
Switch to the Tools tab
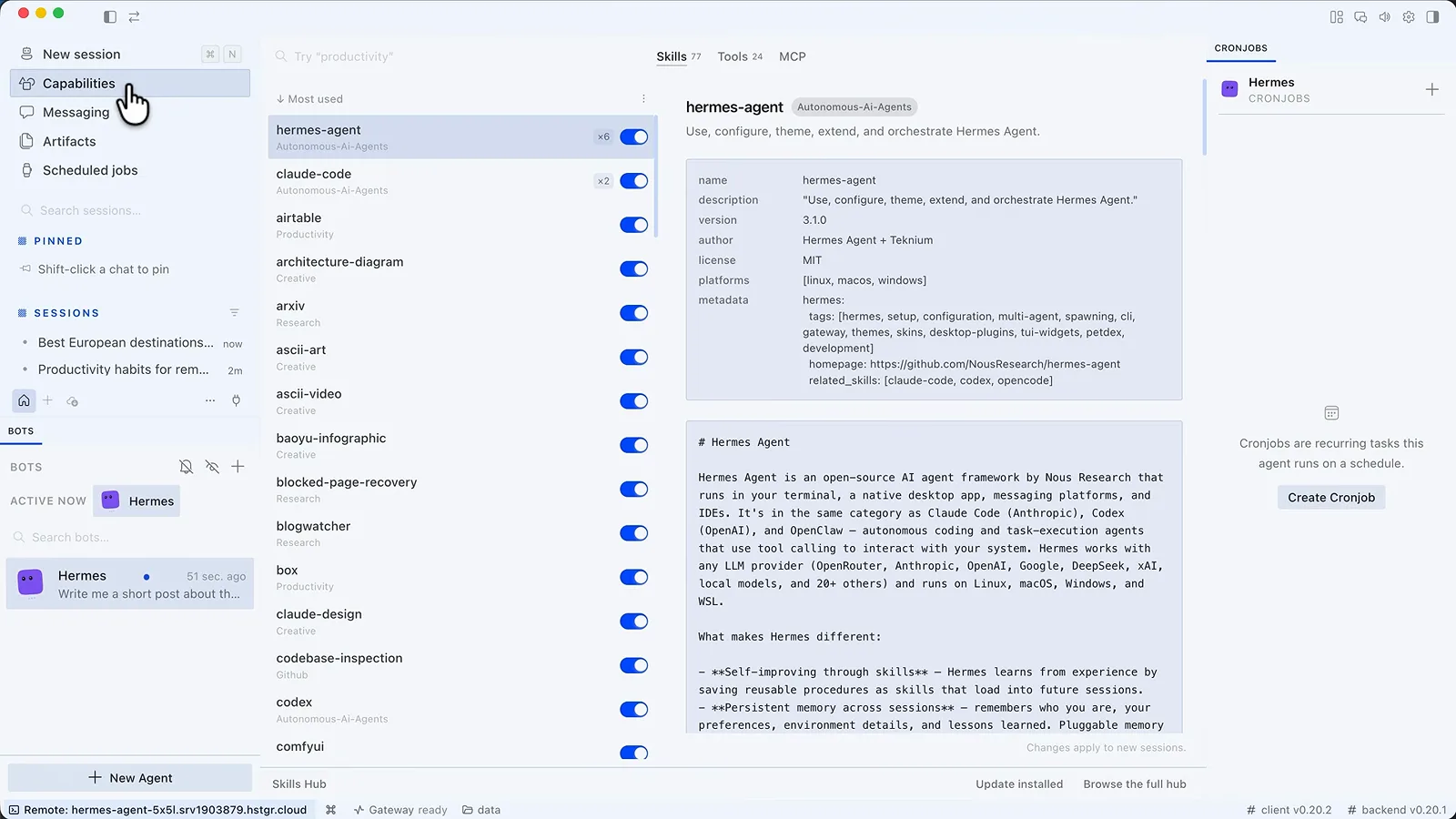point(740,56)
